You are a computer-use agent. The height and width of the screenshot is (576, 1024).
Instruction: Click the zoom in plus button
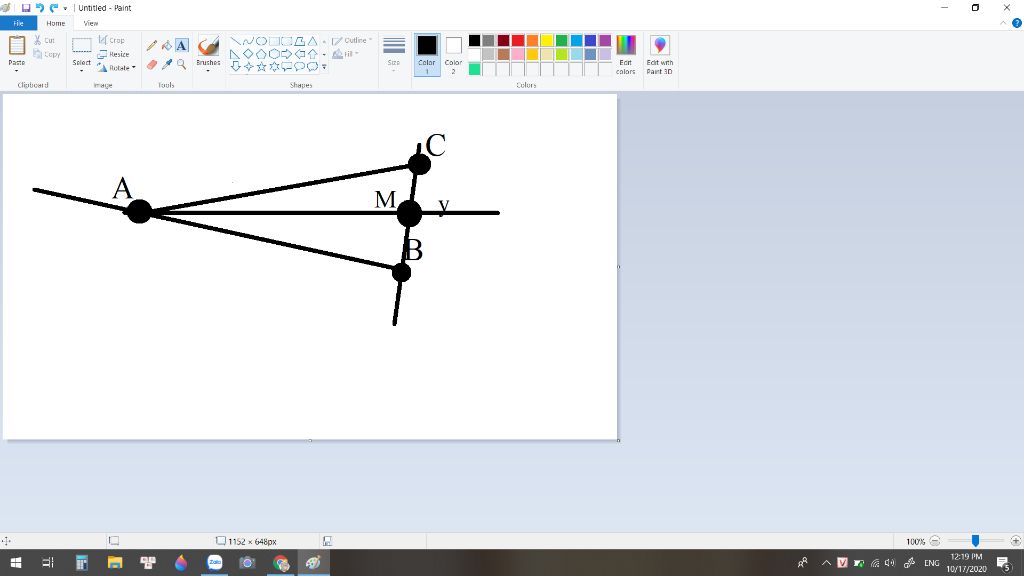[x=1016, y=541]
